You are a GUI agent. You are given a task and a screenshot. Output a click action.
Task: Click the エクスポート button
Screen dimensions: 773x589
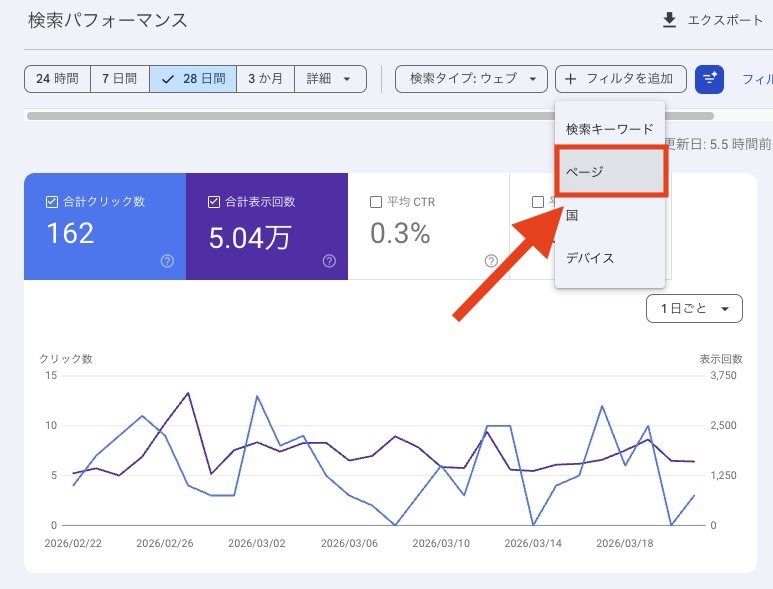(712, 20)
